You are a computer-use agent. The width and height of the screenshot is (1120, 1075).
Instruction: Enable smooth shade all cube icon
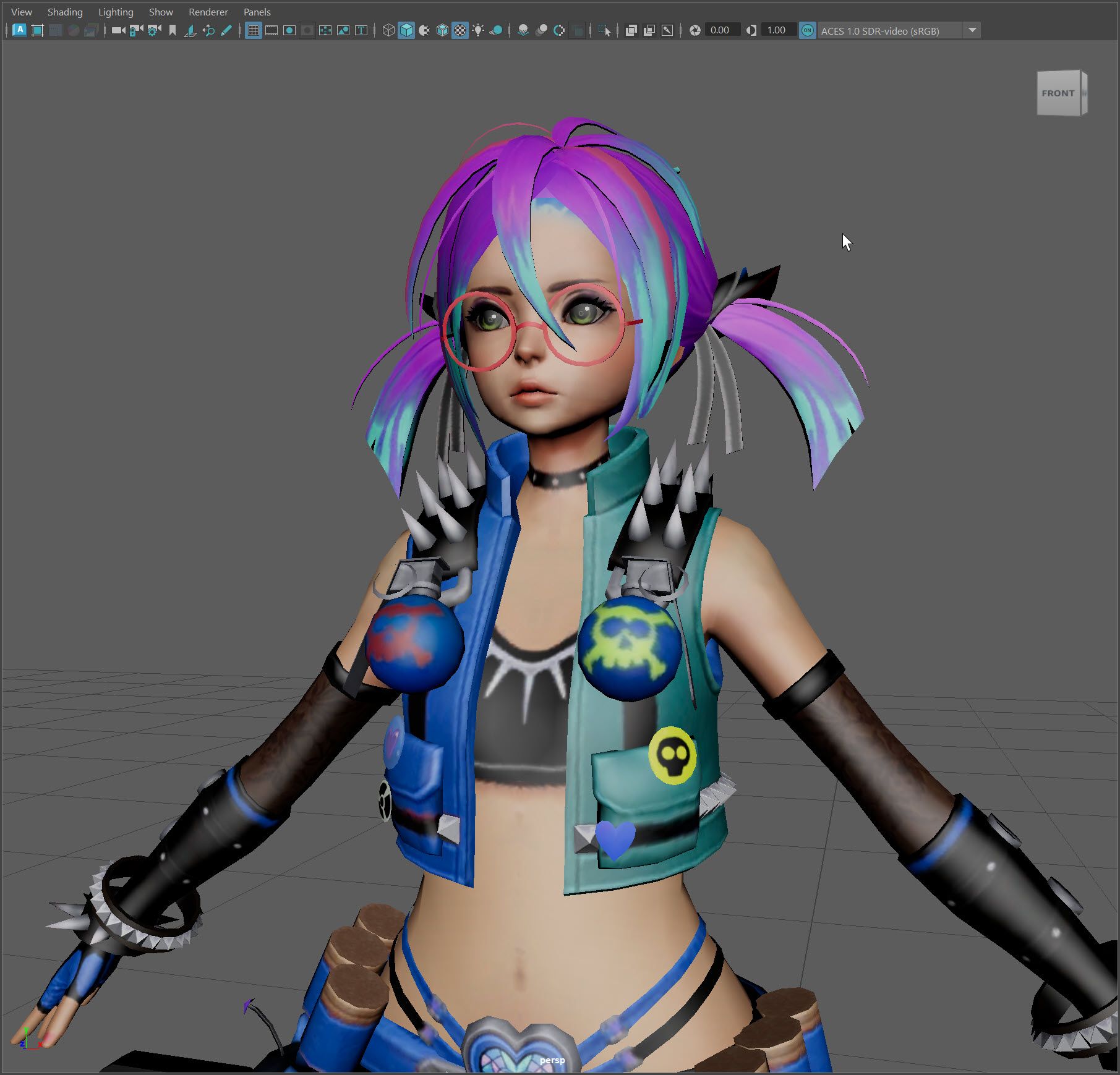pyautogui.click(x=406, y=30)
